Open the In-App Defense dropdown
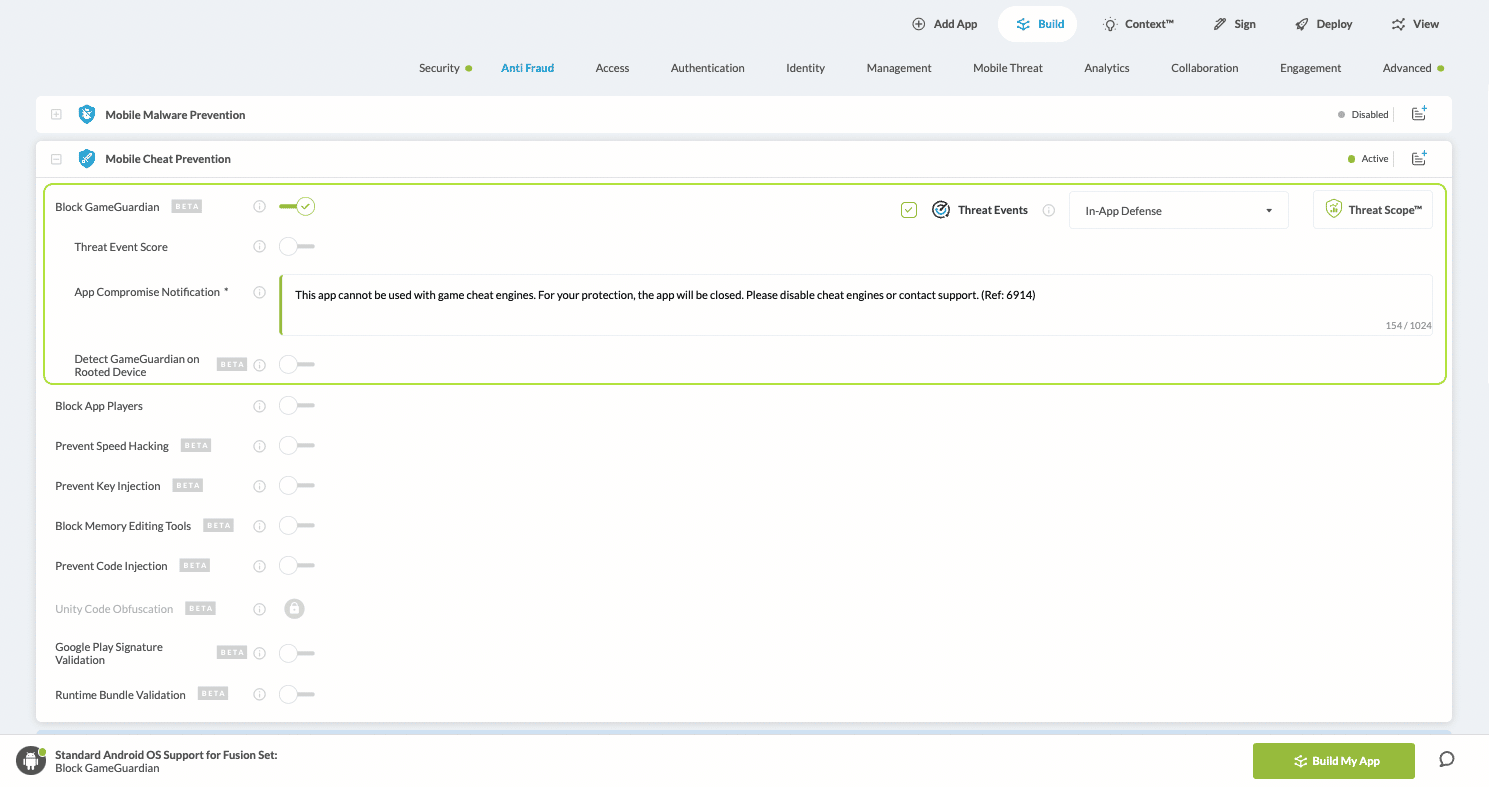This screenshot has width=1489, height=787. (1178, 211)
